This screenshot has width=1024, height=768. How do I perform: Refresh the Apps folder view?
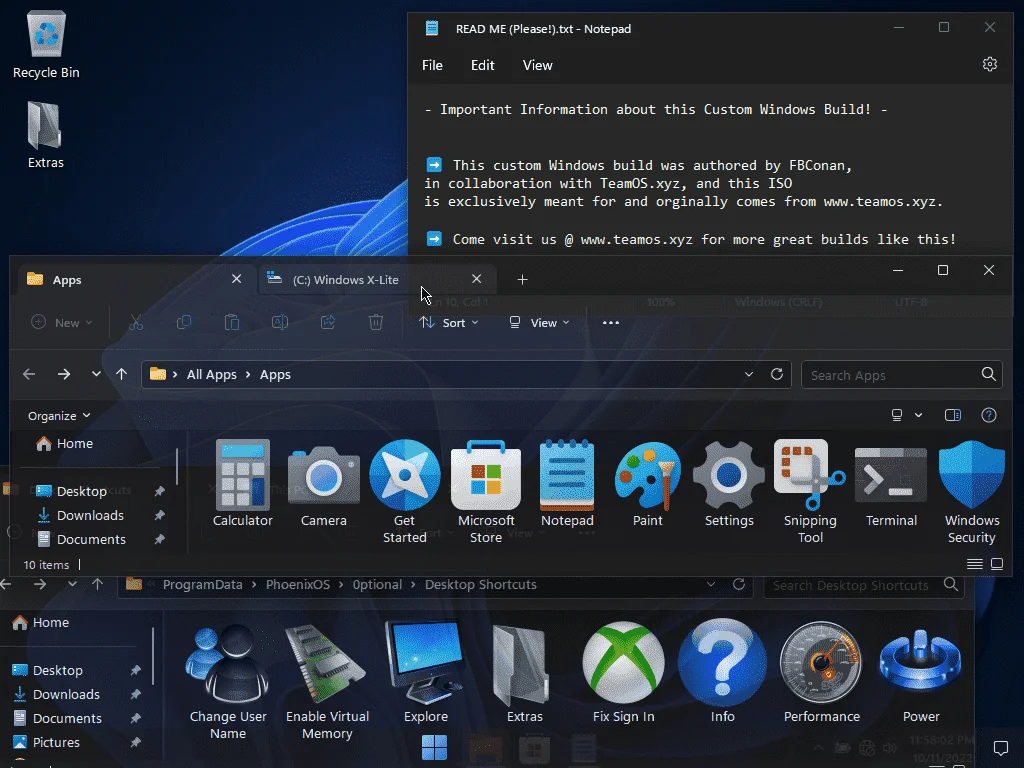pos(776,374)
